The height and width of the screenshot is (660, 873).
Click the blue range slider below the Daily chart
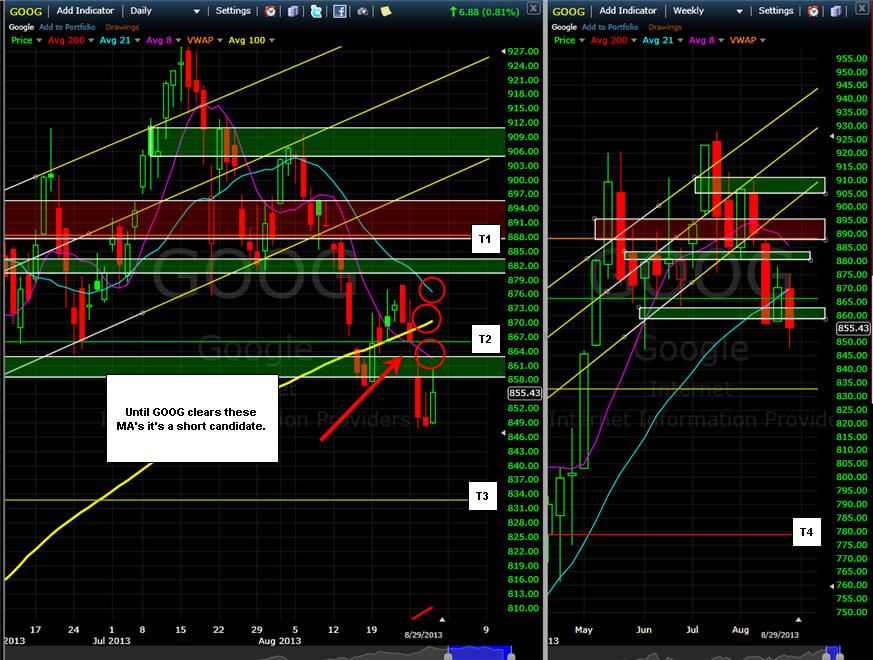[479, 653]
